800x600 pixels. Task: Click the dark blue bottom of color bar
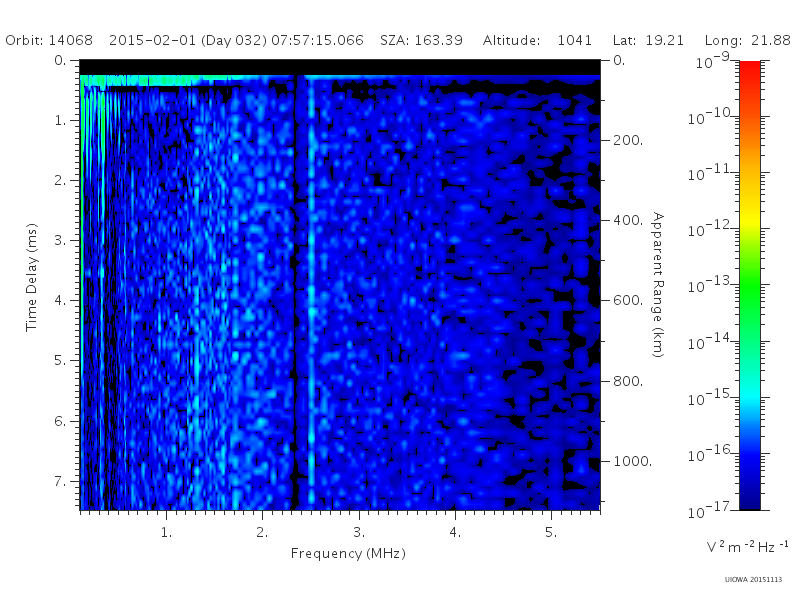tap(749, 495)
